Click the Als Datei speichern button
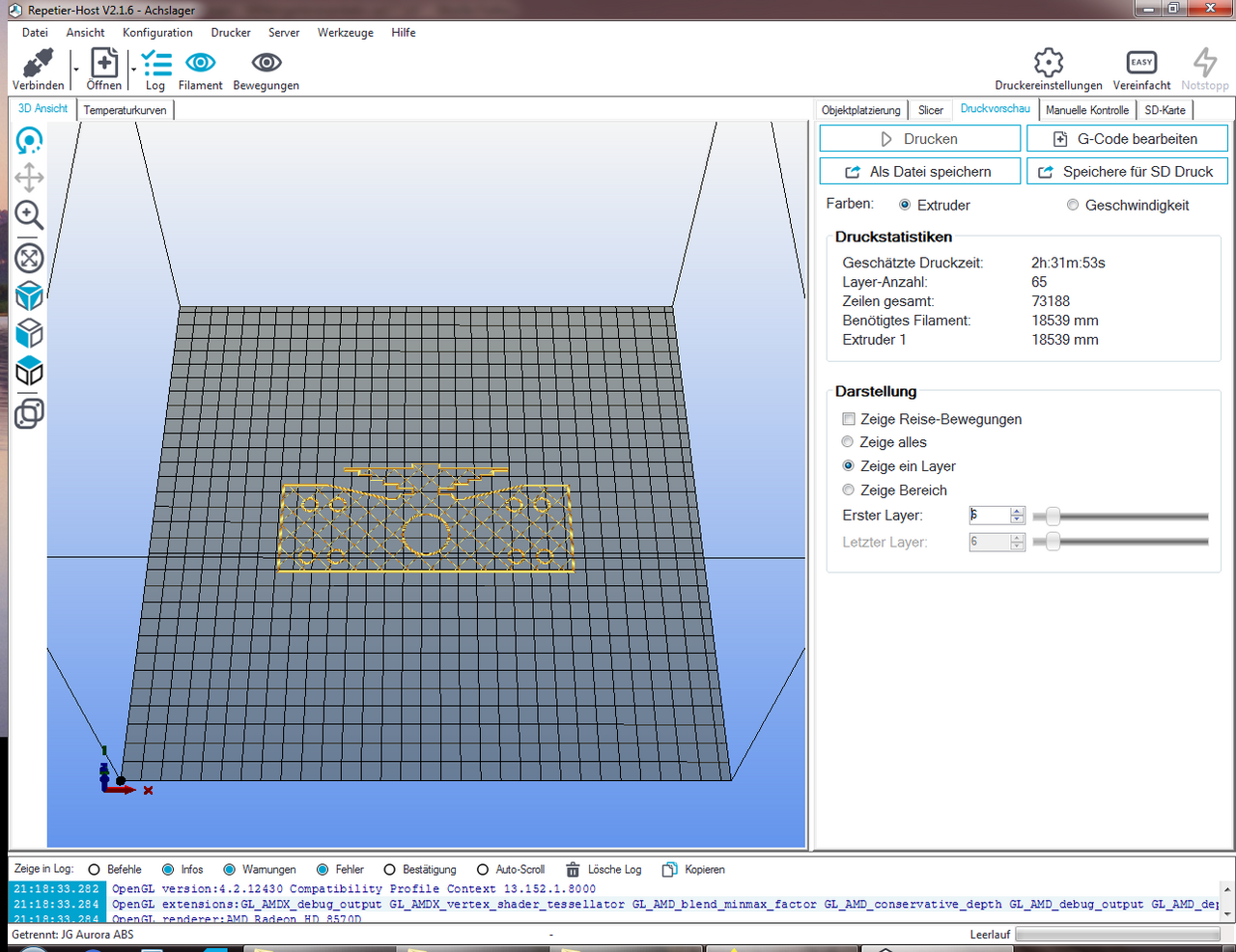 pos(919,172)
